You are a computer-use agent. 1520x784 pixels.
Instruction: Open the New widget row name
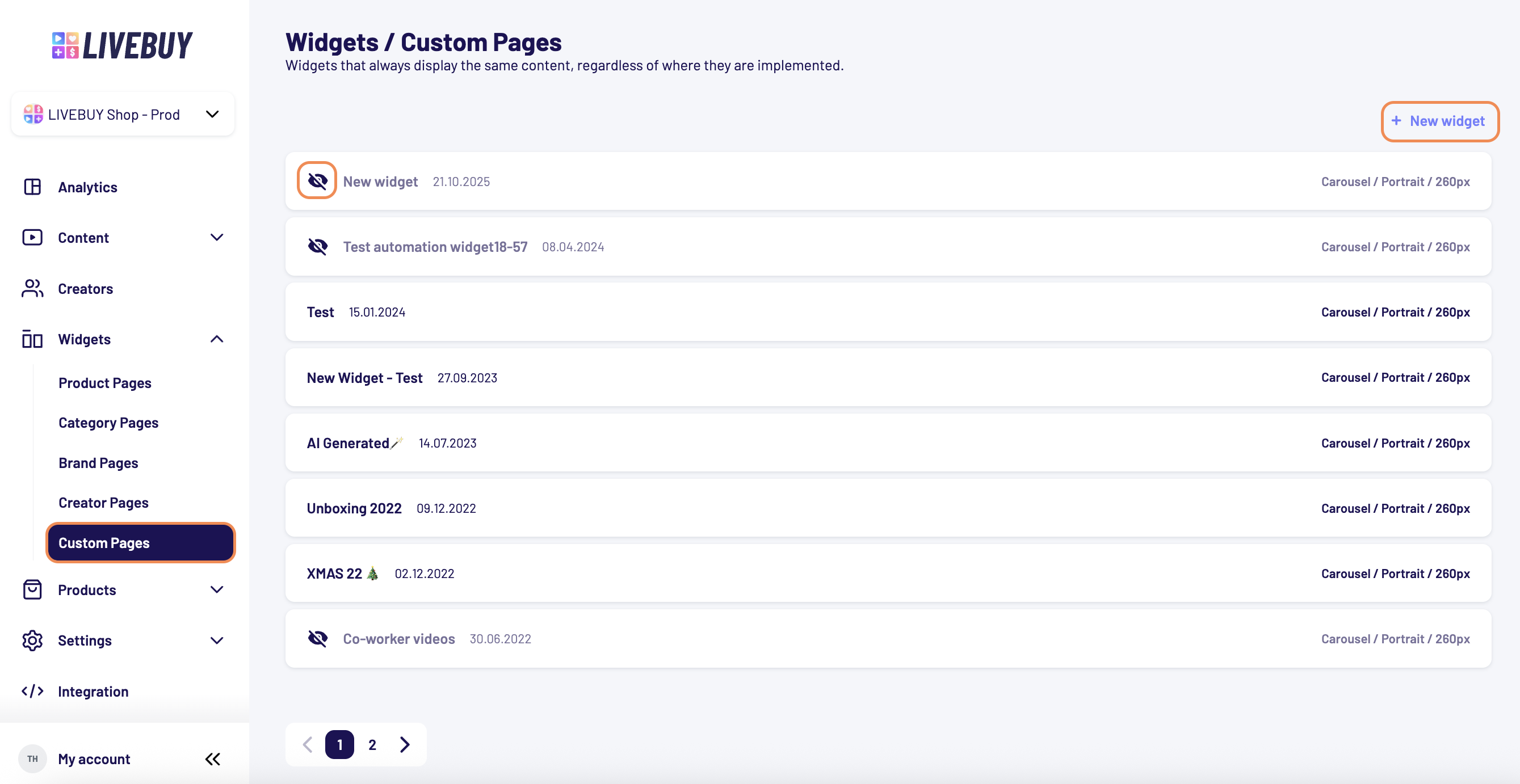381,181
